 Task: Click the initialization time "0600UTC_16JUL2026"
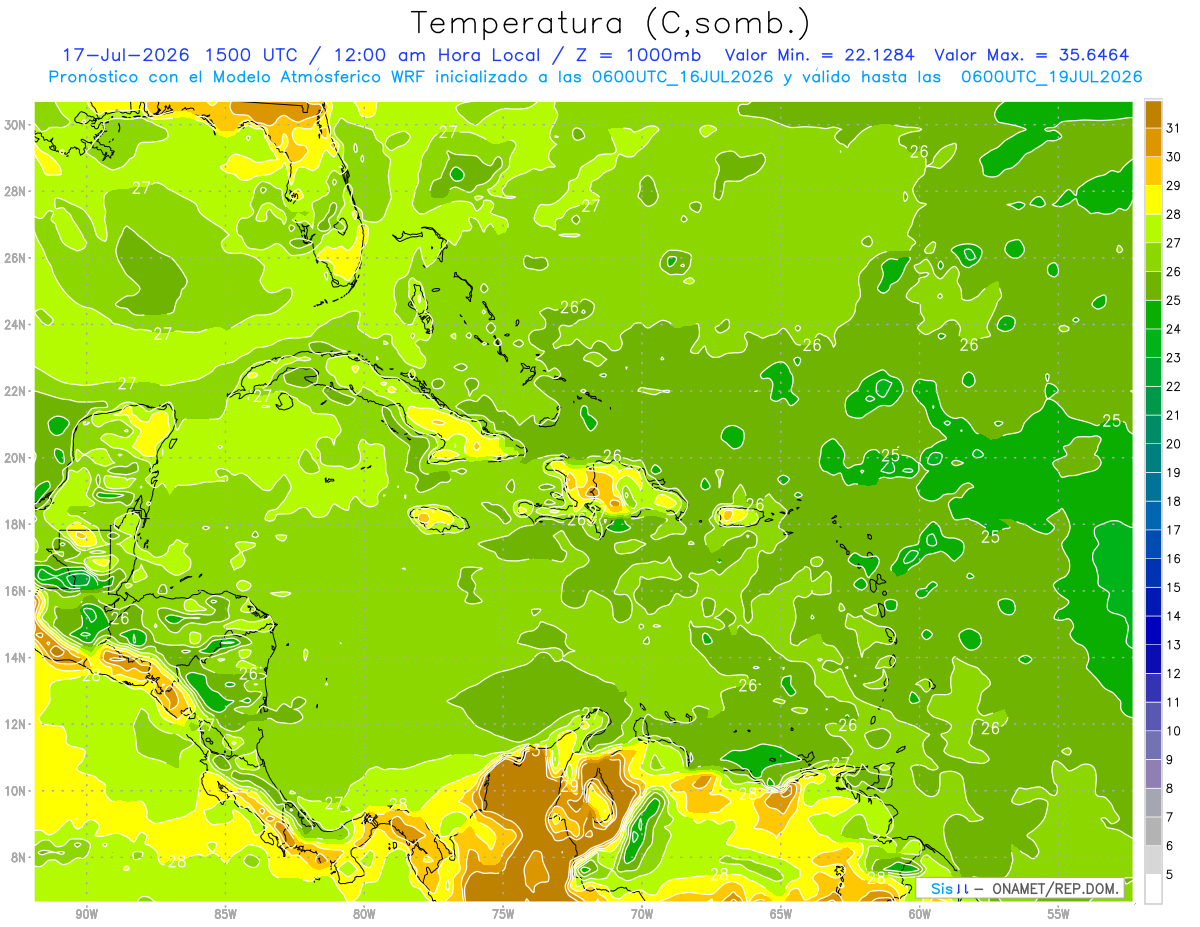pyautogui.click(x=684, y=77)
